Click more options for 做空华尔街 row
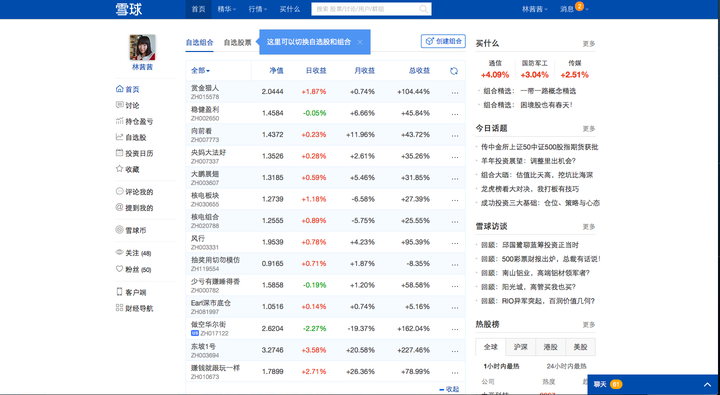Screen dimensions: 720x395 tap(455, 329)
